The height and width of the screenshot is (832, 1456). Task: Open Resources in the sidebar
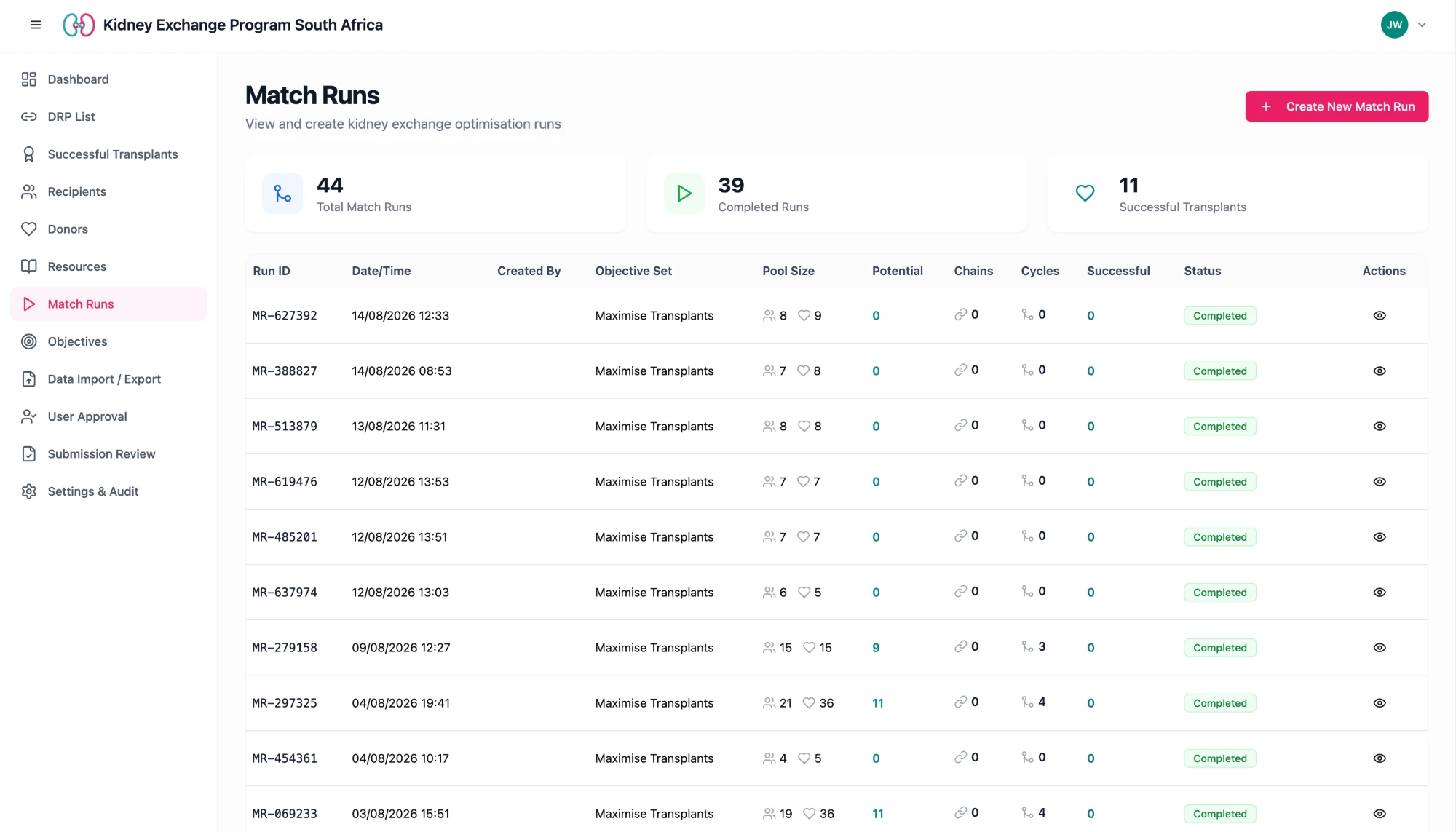coord(108,266)
